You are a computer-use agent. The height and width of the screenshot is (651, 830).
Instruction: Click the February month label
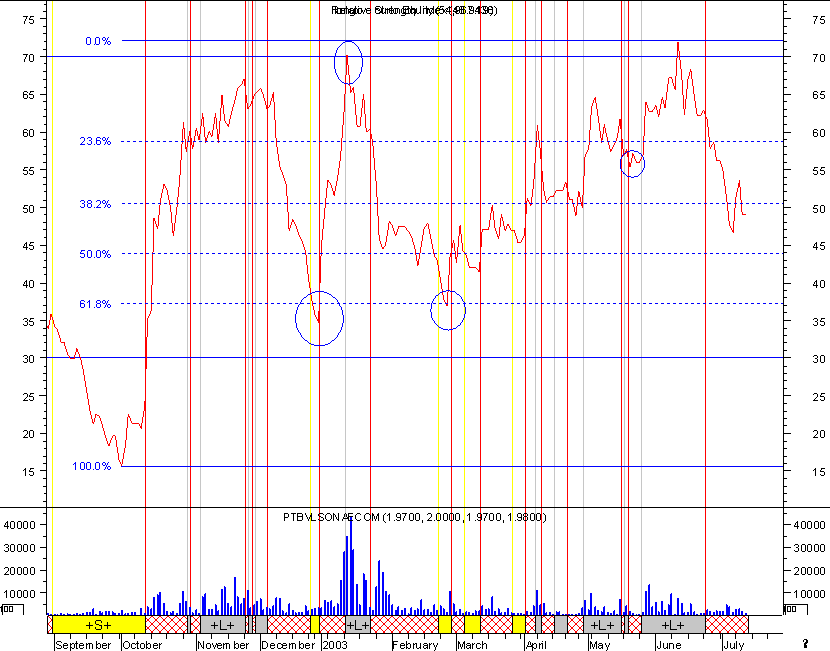pos(415,645)
